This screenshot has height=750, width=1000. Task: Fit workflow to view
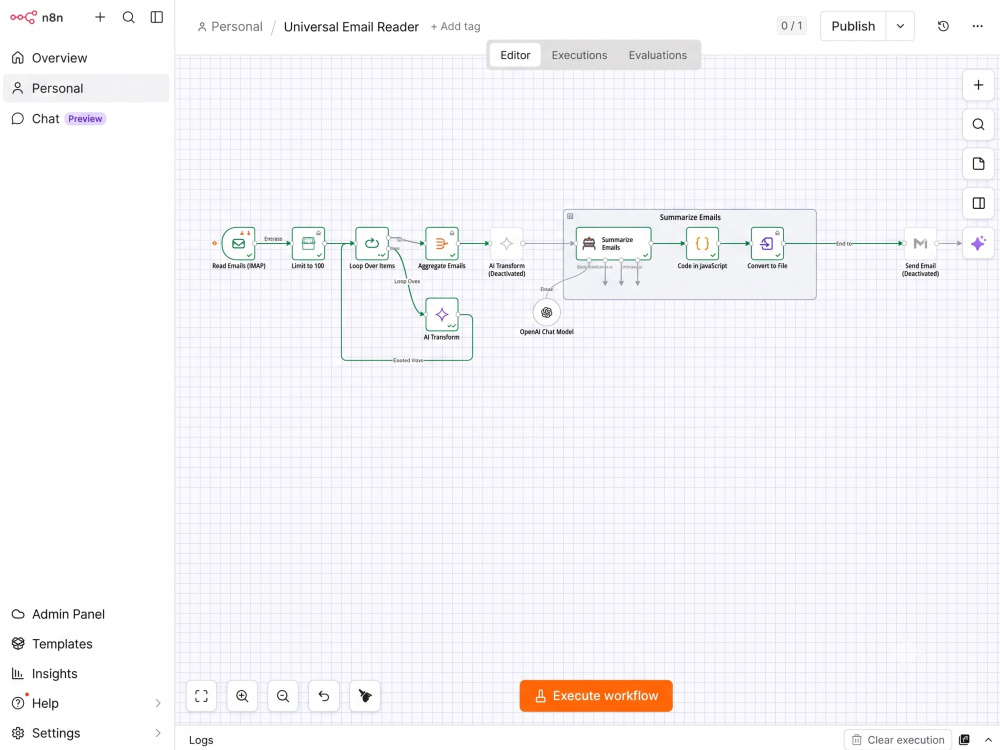202,696
